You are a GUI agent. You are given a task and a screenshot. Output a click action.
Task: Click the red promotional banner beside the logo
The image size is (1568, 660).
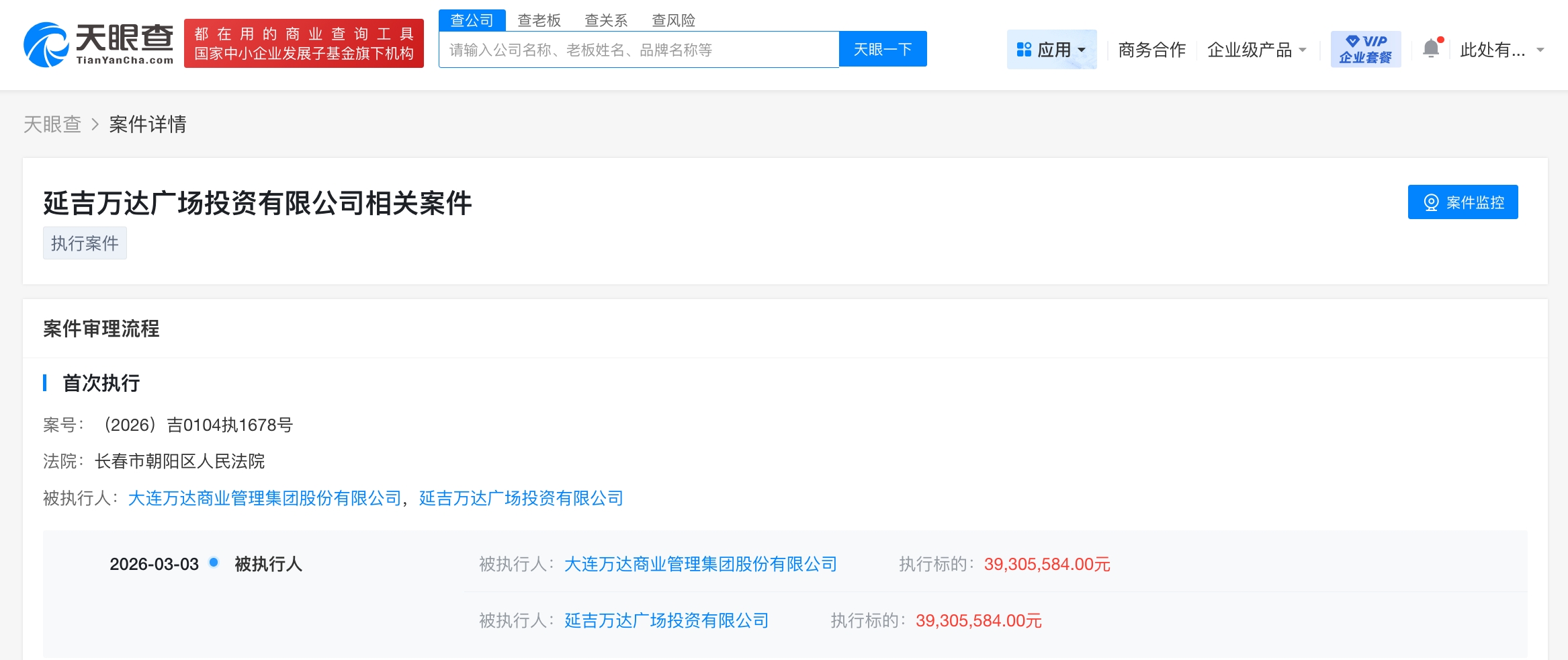304,43
